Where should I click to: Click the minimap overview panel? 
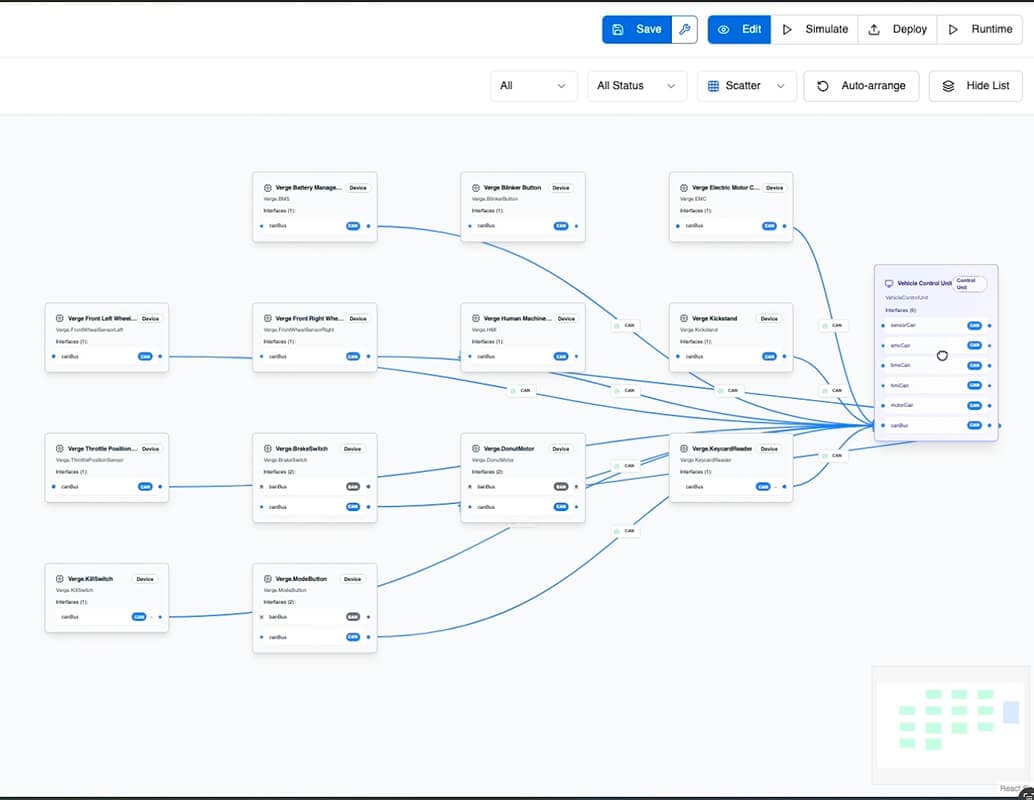pos(950,724)
